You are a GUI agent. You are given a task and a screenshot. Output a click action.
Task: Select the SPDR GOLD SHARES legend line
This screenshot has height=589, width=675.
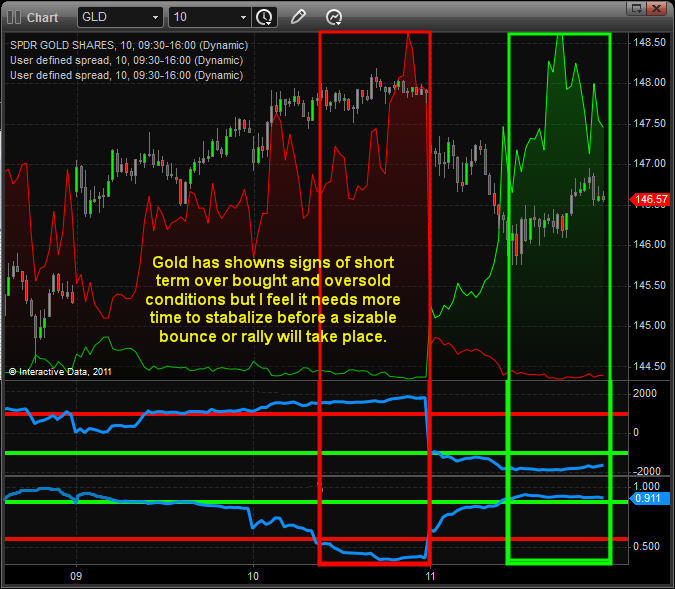tap(128, 45)
